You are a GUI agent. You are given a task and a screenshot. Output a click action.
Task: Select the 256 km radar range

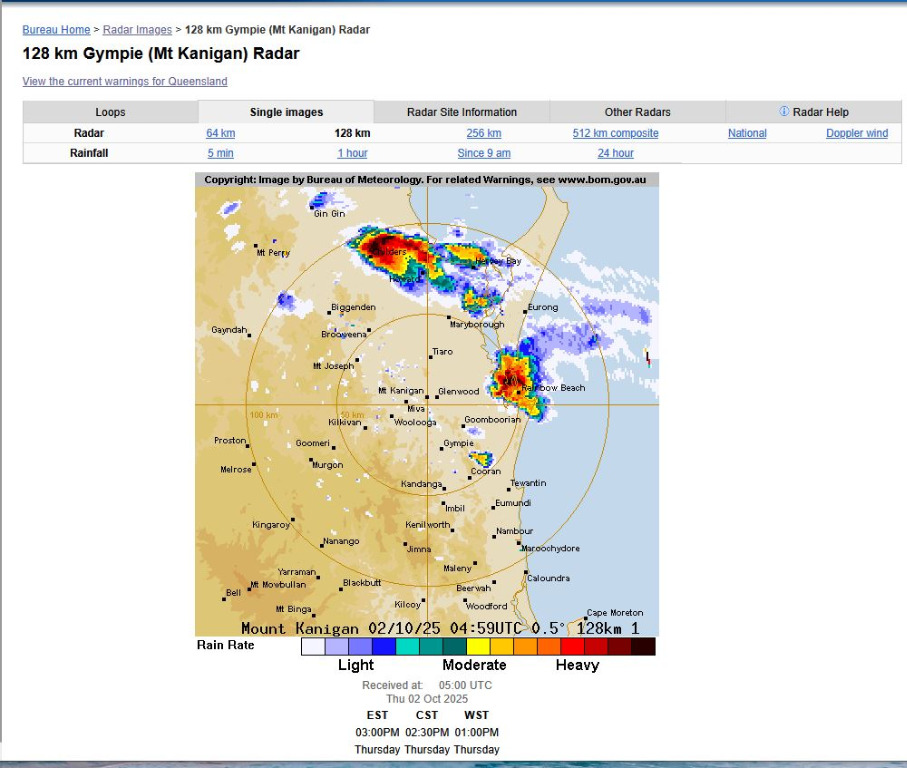point(484,133)
